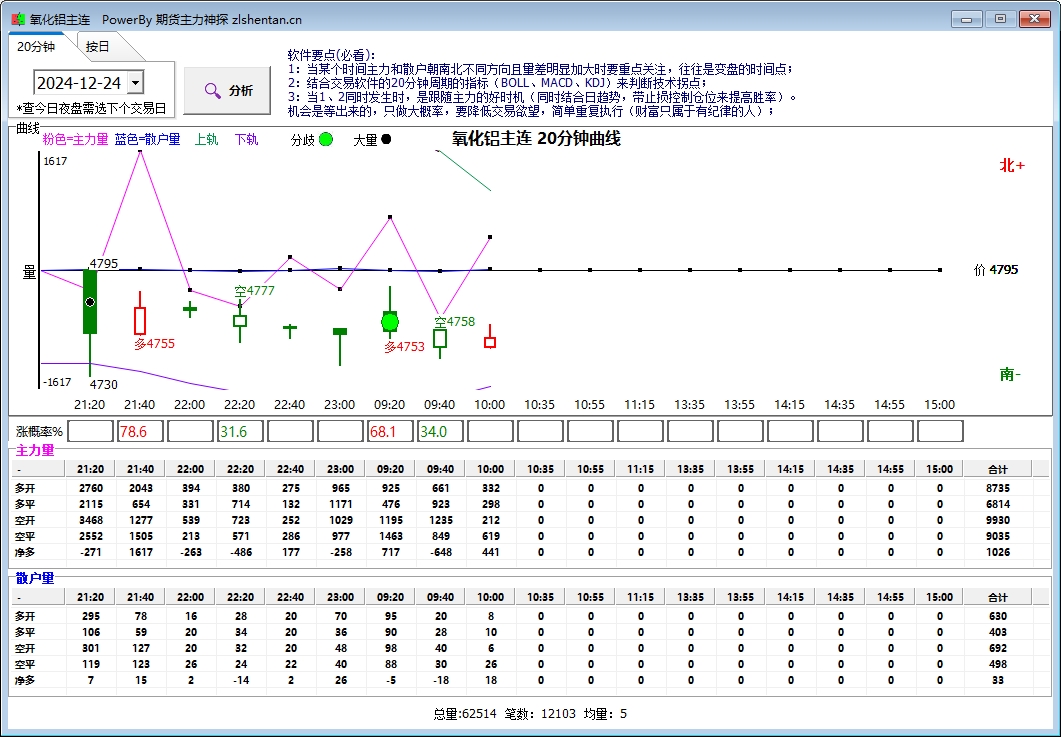This screenshot has width=1061, height=737.
Task: Click the hollow candle labeled 空4758
Action: [x=440, y=338]
